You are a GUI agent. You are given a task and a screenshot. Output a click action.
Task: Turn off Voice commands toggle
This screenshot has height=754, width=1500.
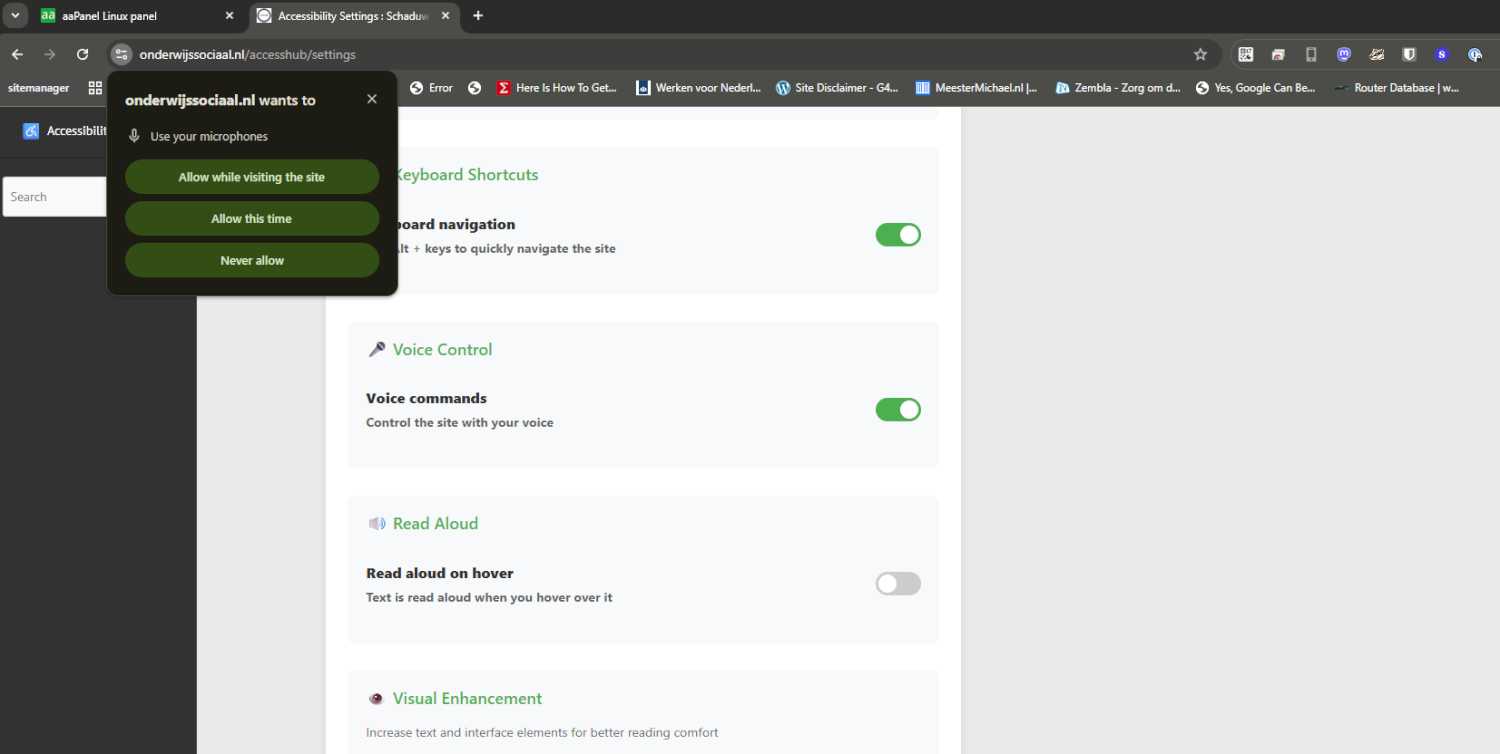point(897,410)
